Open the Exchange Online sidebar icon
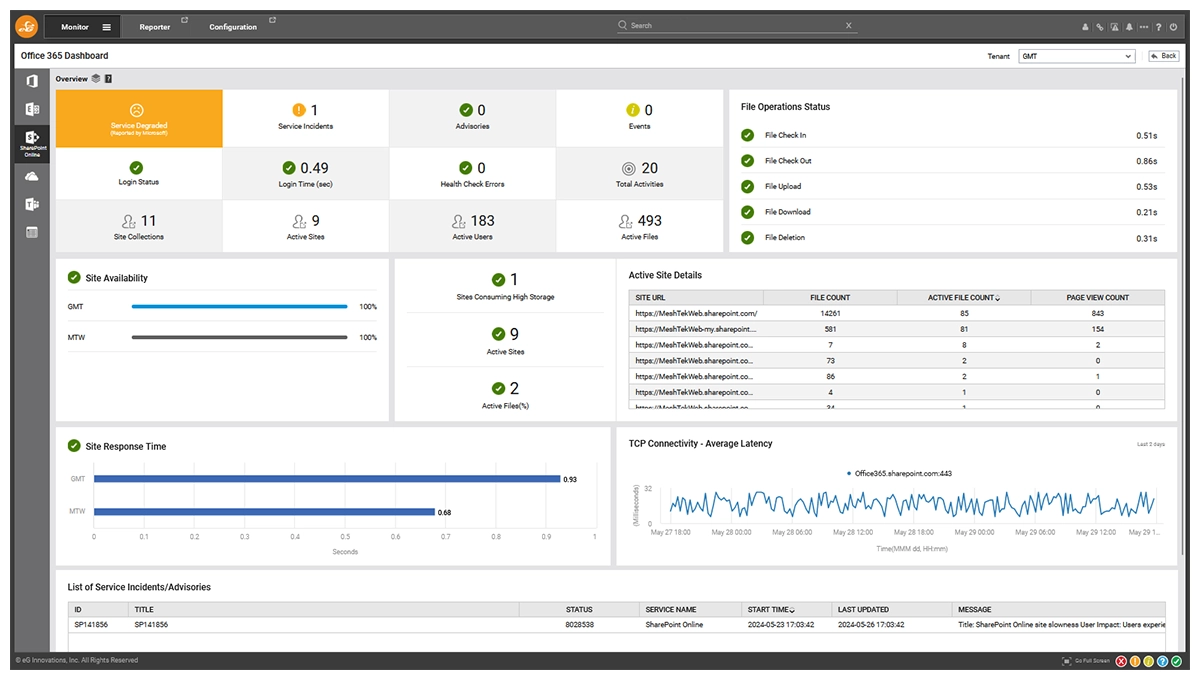The width and height of the screenshot is (1200, 680). pos(32,110)
